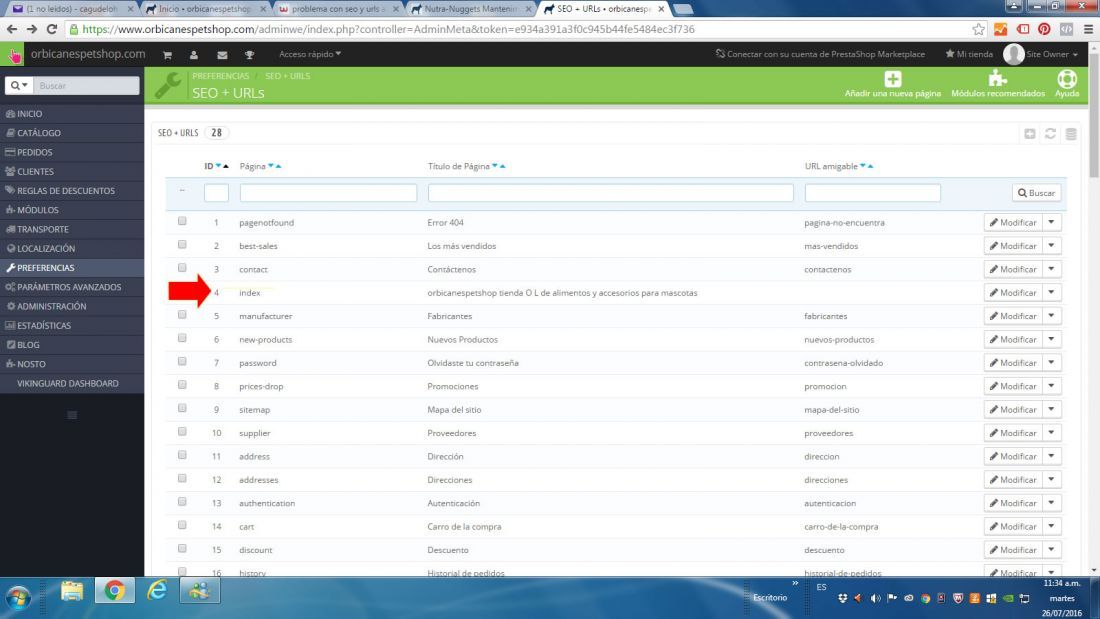Viewport: 1100px width, 619px height.
Task: Click the search magnifier in sidebar
Action: (18, 86)
